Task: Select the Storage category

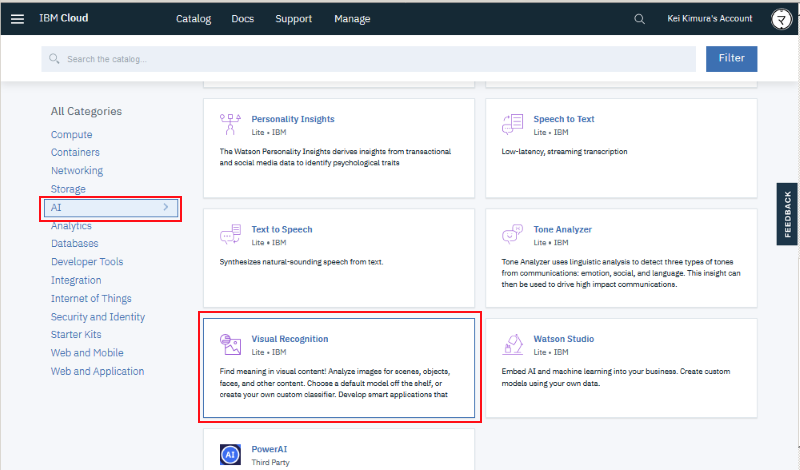Action: pos(68,189)
